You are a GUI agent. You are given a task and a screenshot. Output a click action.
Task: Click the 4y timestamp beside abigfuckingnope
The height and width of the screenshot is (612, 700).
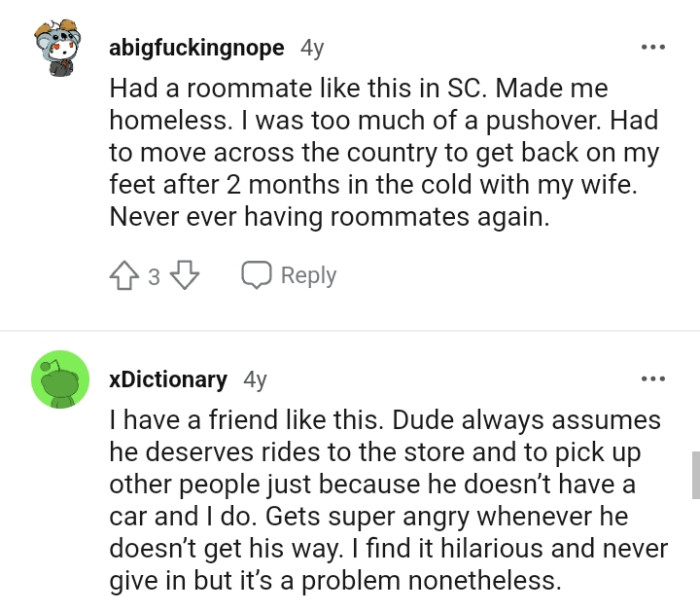click(x=311, y=47)
